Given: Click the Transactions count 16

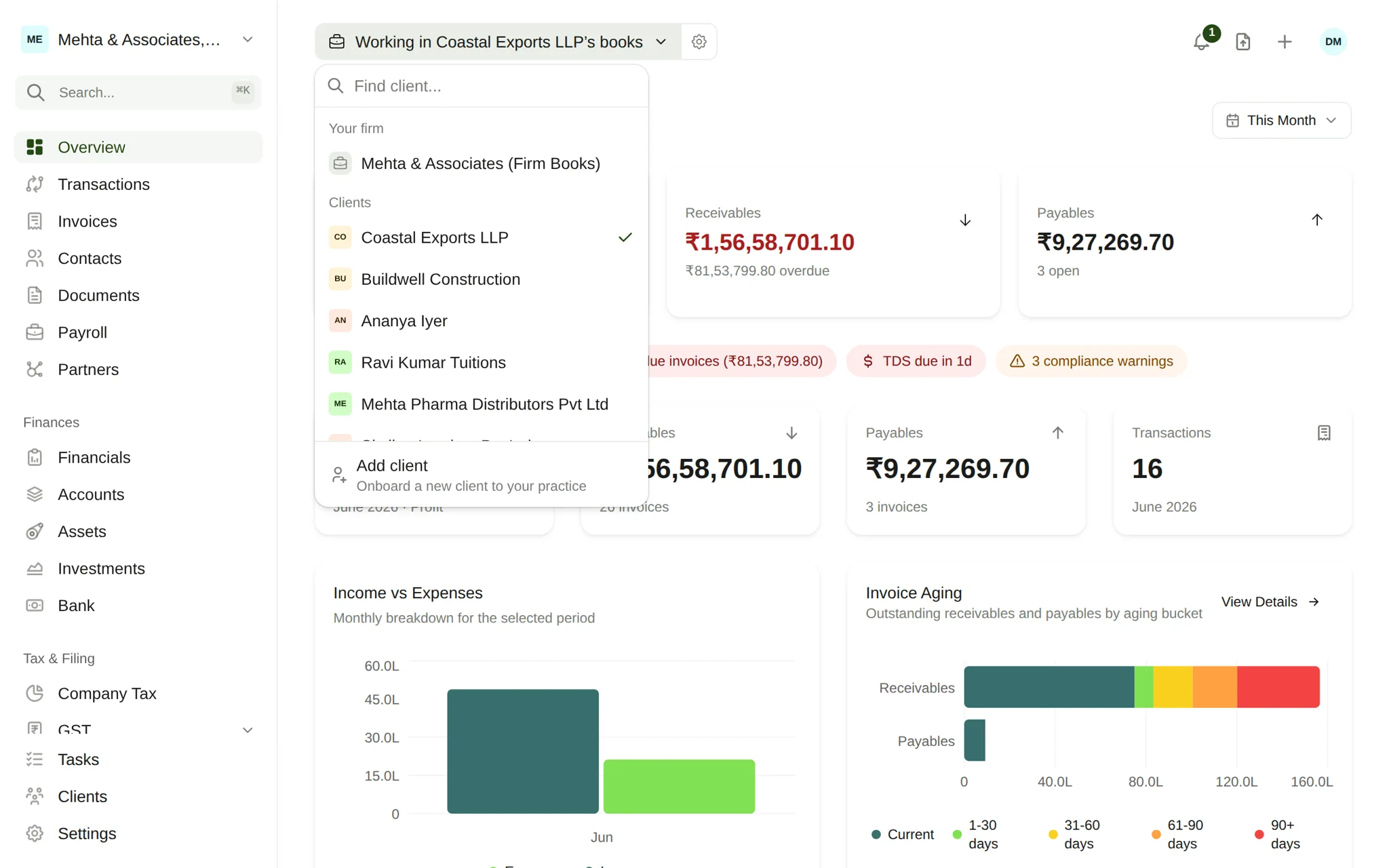Looking at the screenshot, I should [x=1147, y=469].
